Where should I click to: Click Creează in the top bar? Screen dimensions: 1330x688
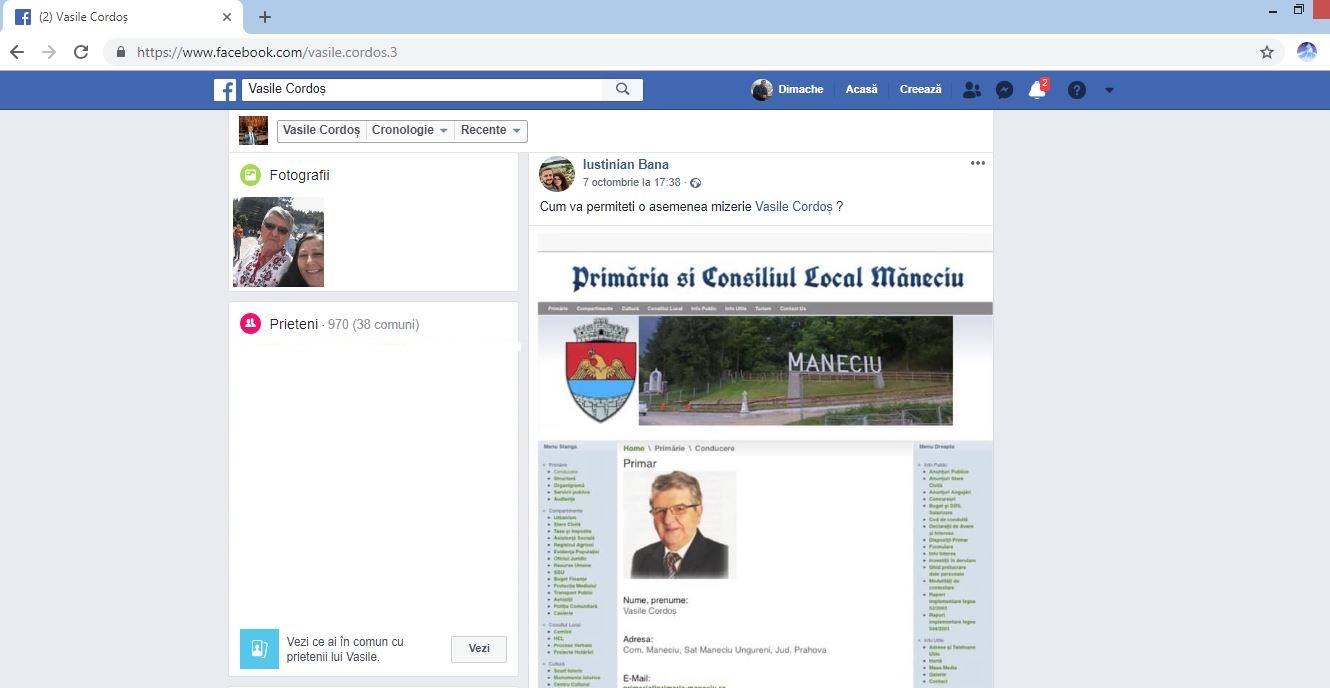pyautogui.click(x=920, y=89)
